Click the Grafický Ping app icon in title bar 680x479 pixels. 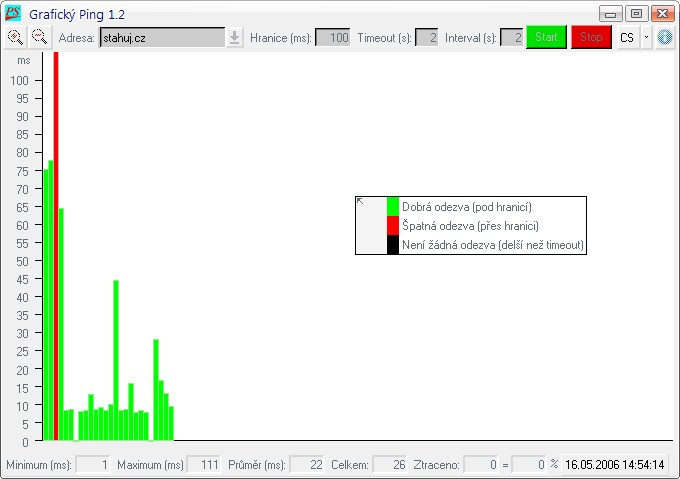[x=13, y=13]
